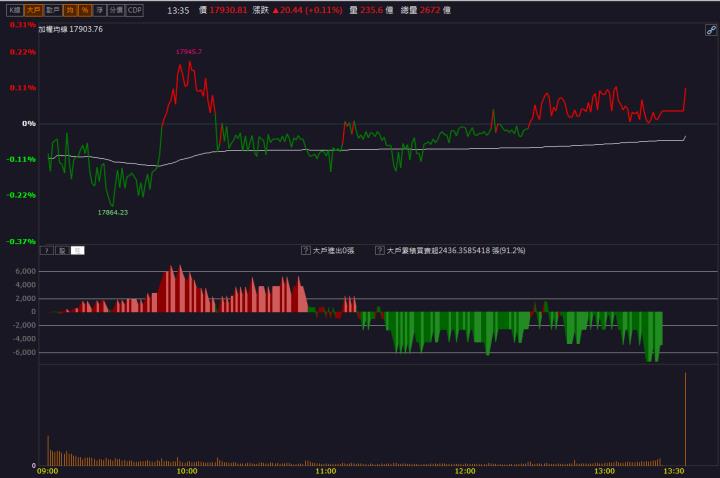Click the CDP button in the toolbar
The width and height of the screenshot is (720, 478).
(x=134, y=9)
